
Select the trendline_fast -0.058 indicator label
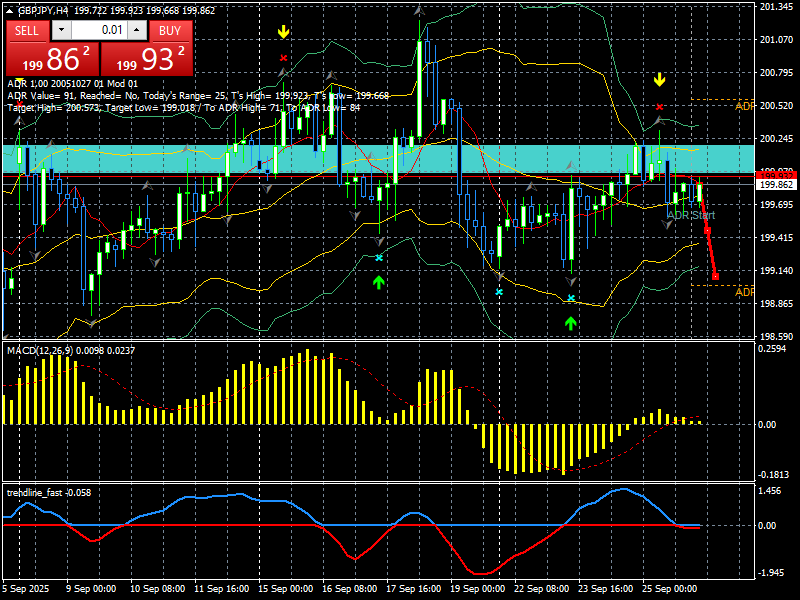[49, 493]
